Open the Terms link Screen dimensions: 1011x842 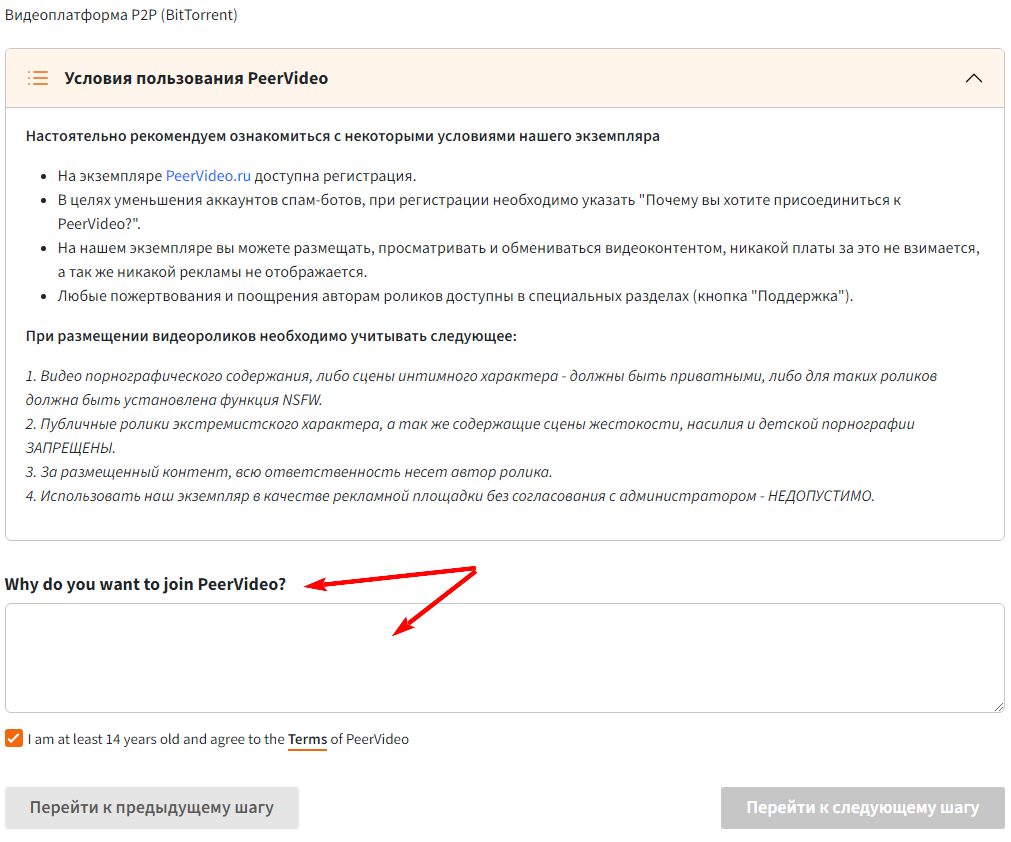(x=307, y=740)
